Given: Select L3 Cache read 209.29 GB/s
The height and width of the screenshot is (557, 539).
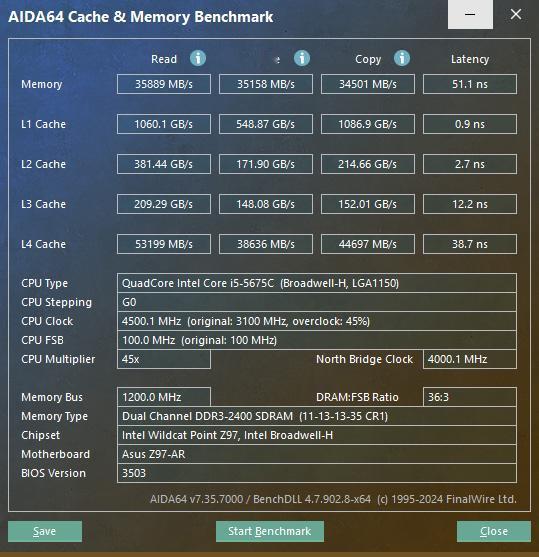Looking at the screenshot, I should coord(164,204).
